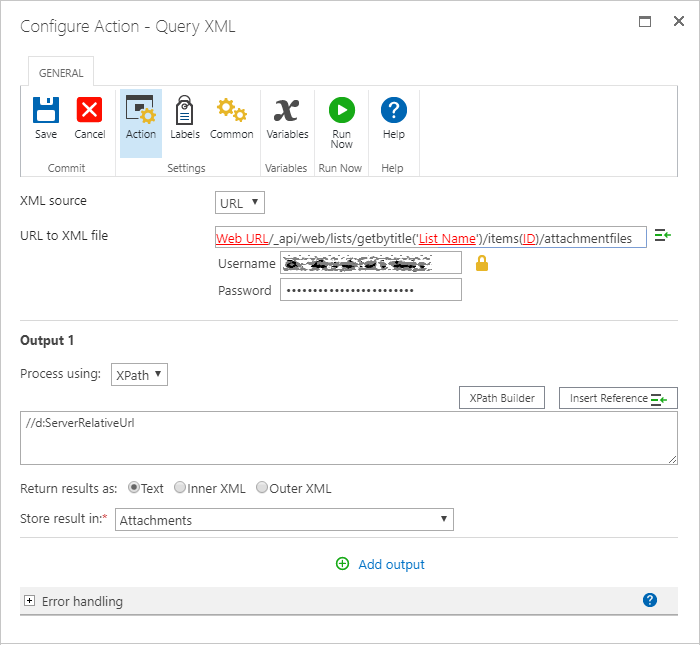
Task: Open the XPath Builder
Action: (x=502, y=398)
